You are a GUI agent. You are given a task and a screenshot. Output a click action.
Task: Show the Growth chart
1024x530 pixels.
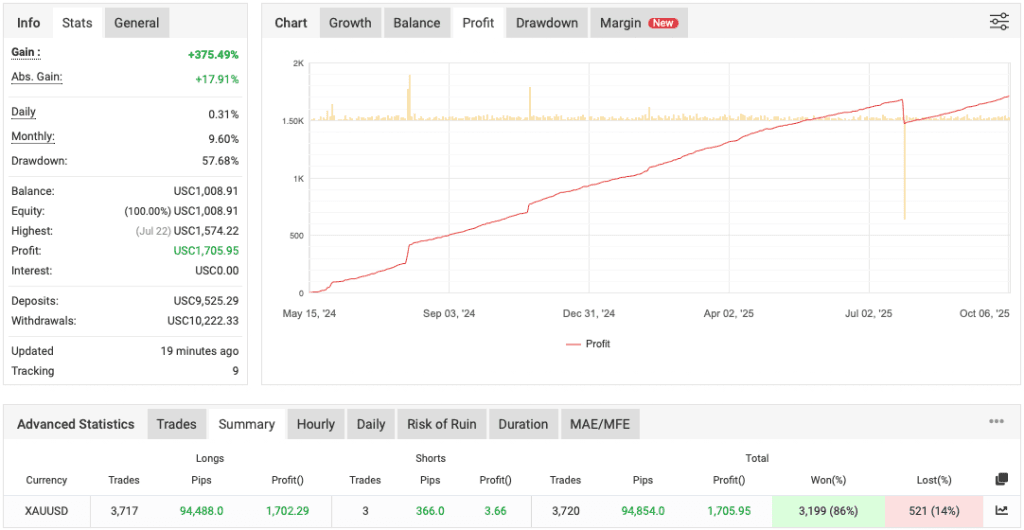pos(350,23)
